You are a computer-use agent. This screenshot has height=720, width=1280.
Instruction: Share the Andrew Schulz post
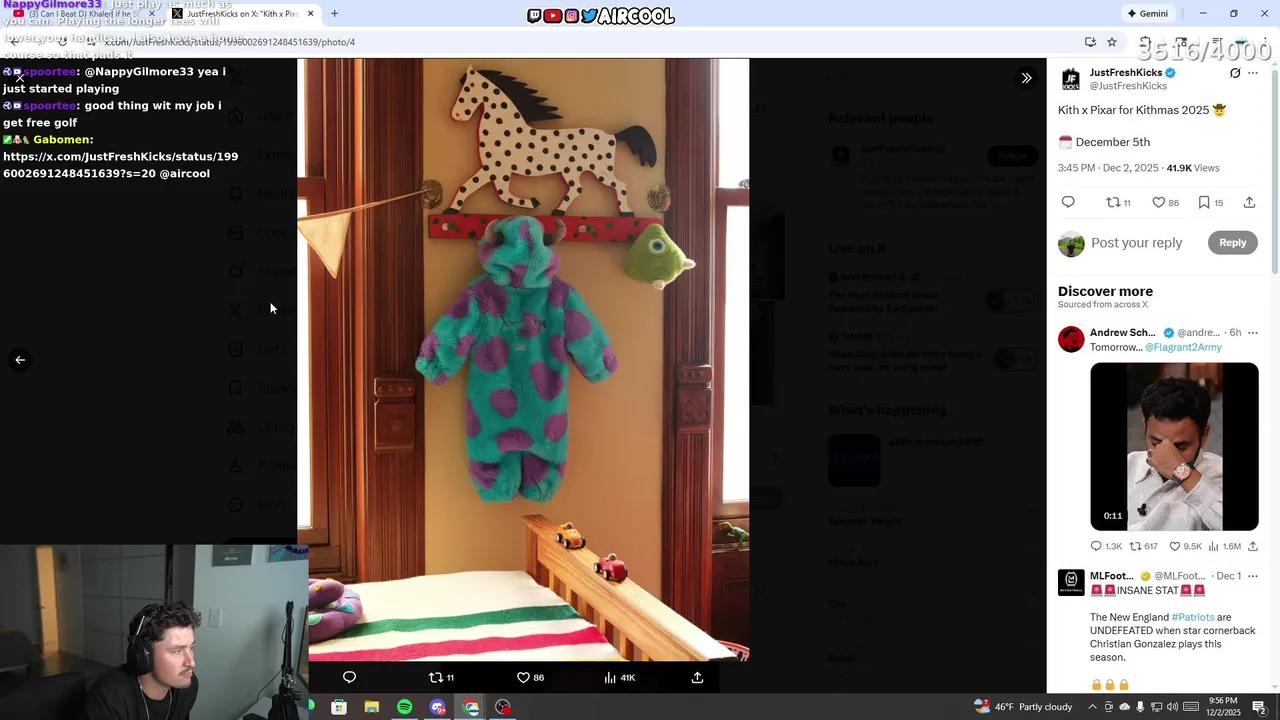tap(1252, 546)
